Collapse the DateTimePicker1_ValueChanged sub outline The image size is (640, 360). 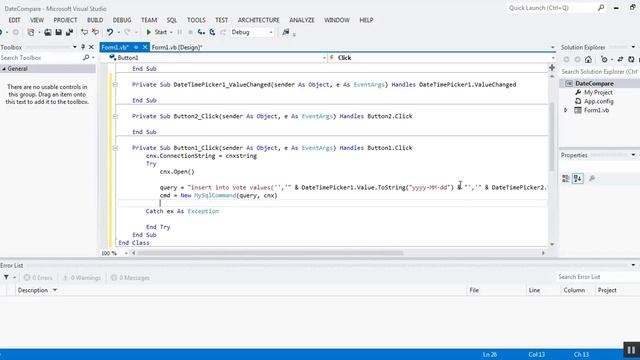[x=115, y=84]
